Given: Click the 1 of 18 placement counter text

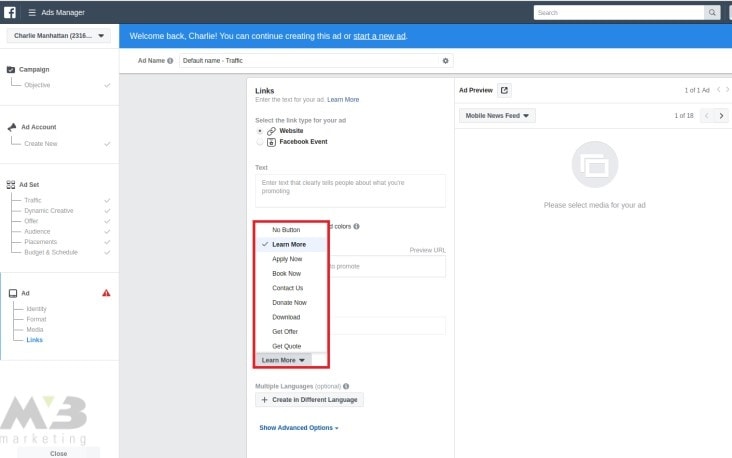Looking at the screenshot, I should tap(684, 116).
